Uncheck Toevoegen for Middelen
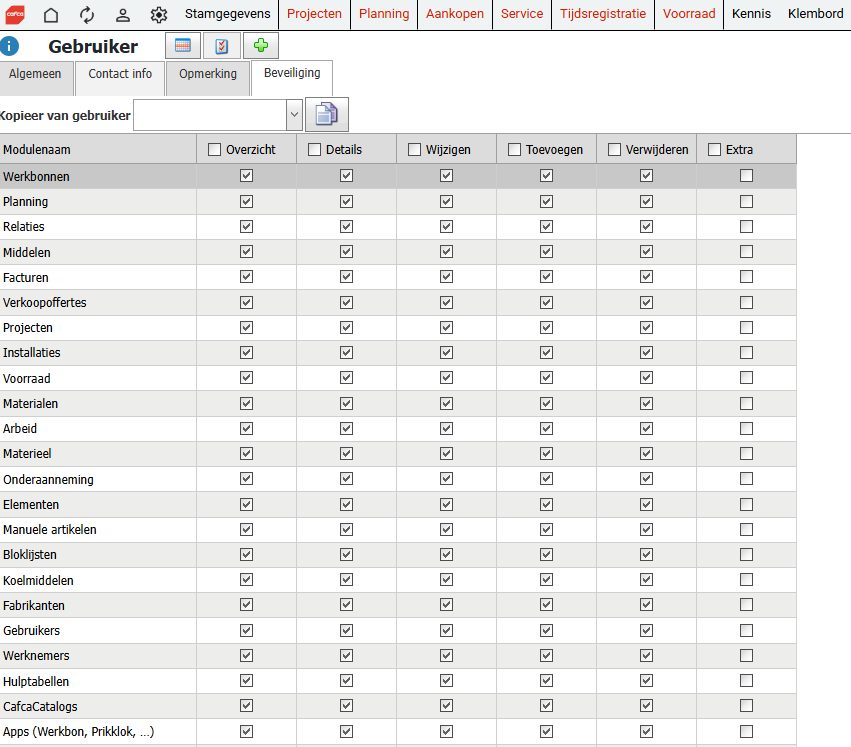Screen dimensions: 851x747 pyautogui.click(x=547, y=252)
